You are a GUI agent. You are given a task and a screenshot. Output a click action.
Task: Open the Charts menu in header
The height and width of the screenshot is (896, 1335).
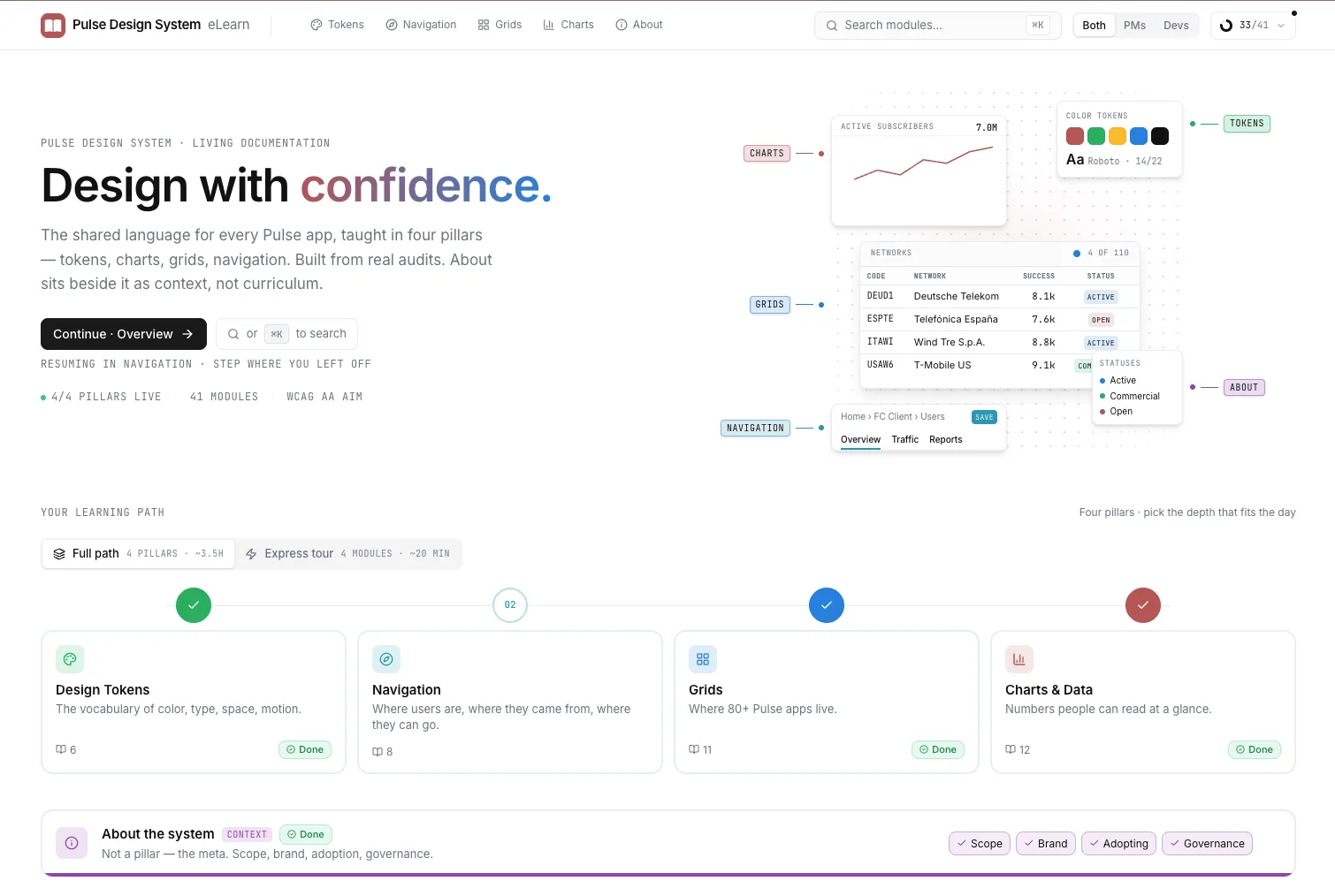568,25
